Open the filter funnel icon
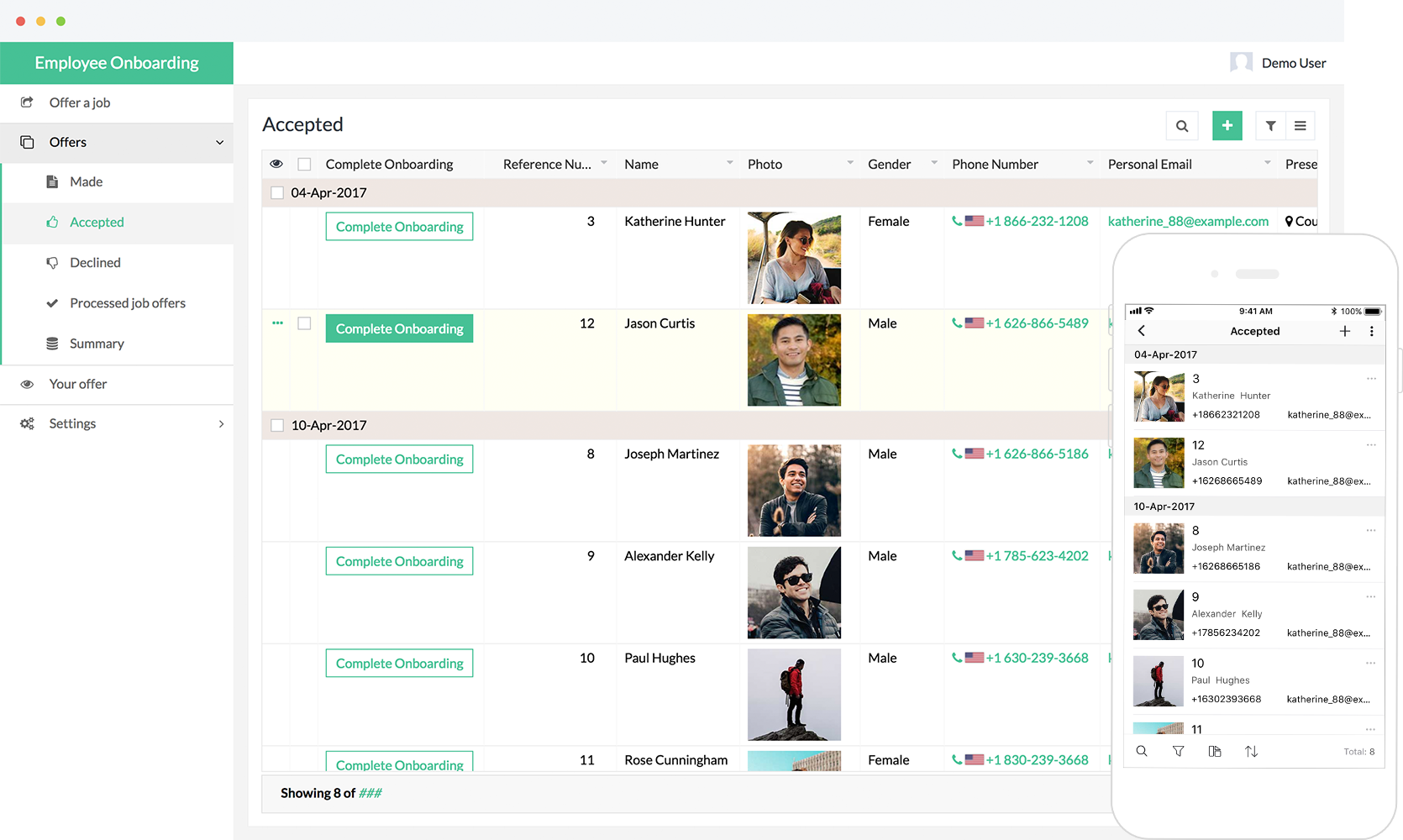Image resolution: width=1403 pixels, height=840 pixels. pos(1270,126)
